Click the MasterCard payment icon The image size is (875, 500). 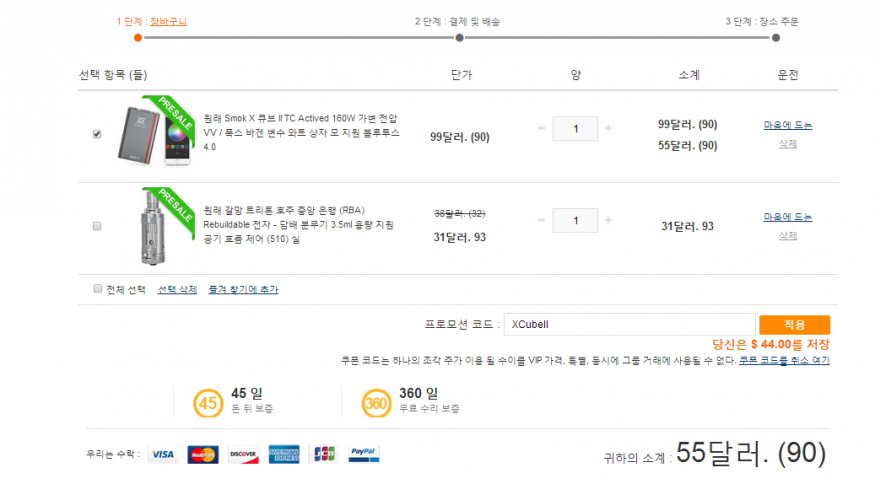(x=203, y=454)
